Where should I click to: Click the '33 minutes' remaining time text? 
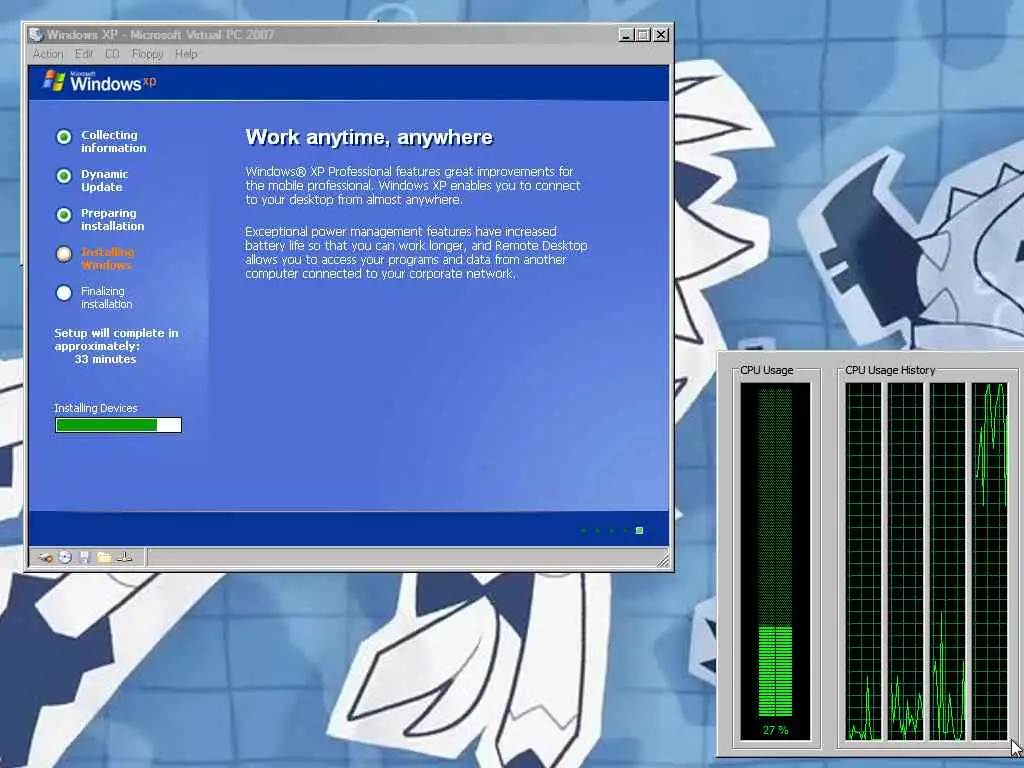(x=105, y=359)
